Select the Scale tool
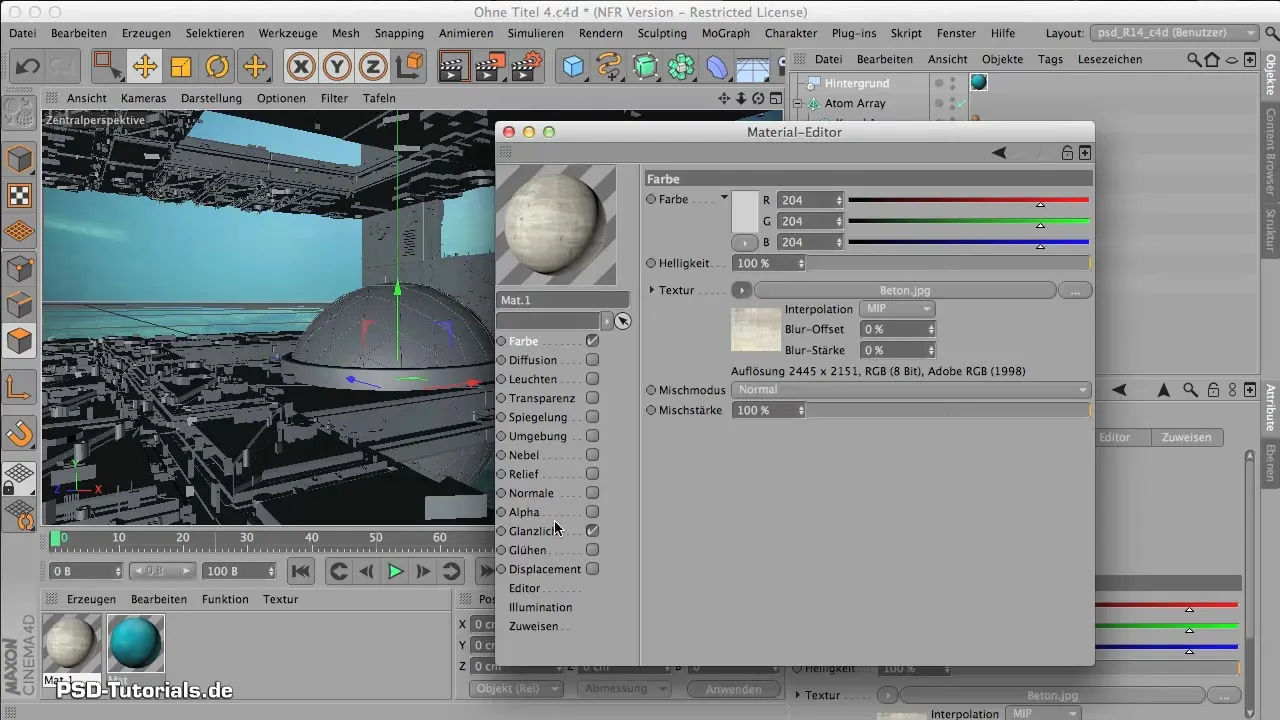The height and width of the screenshot is (720, 1280). click(181, 67)
